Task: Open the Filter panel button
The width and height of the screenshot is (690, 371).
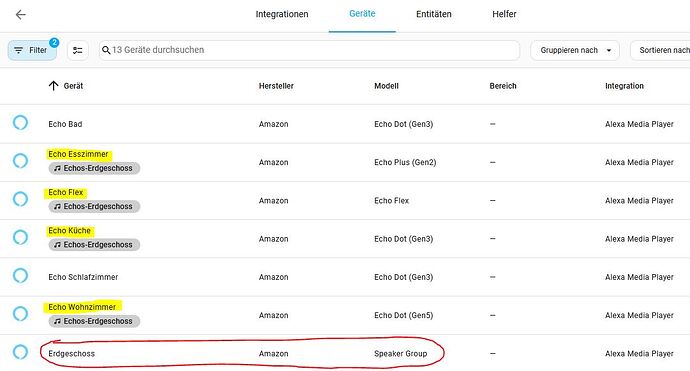Action: tap(32, 50)
